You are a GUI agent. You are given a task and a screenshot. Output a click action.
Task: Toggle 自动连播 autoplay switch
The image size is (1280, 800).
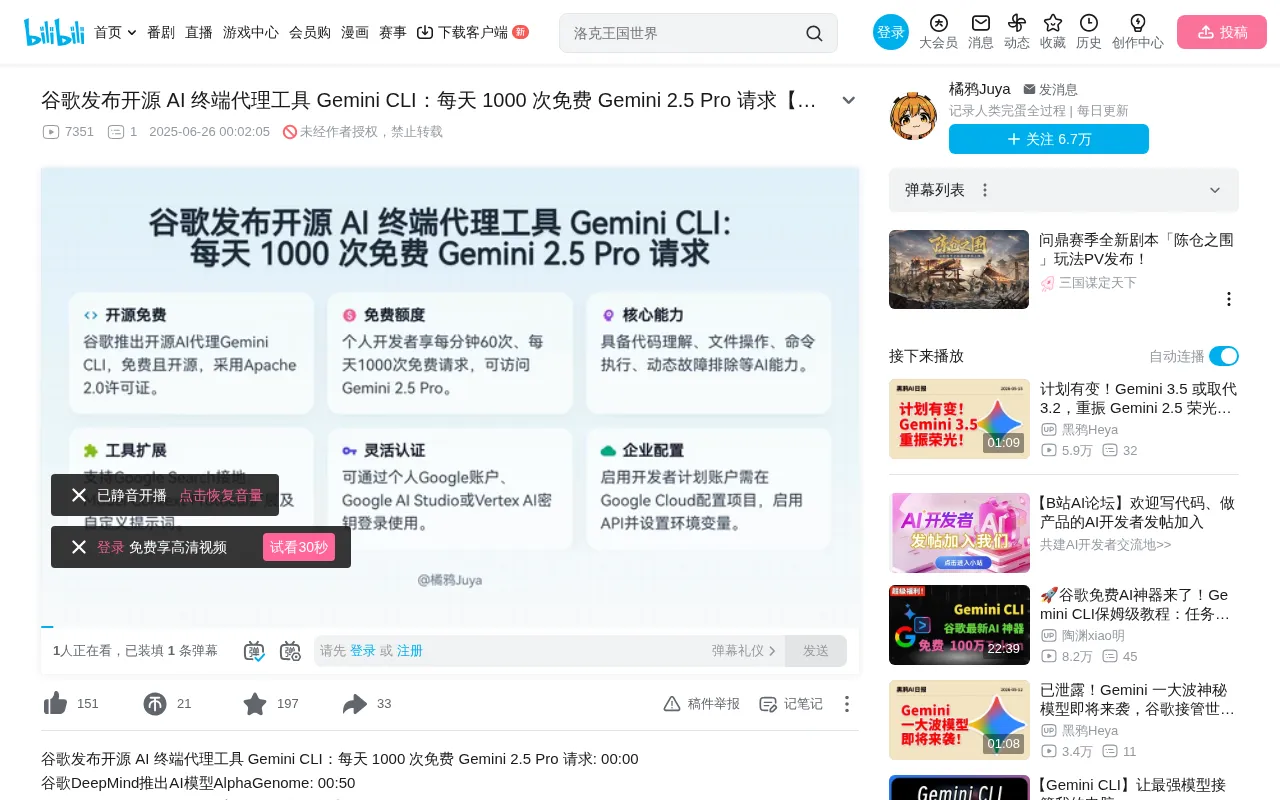tap(1224, 356)
